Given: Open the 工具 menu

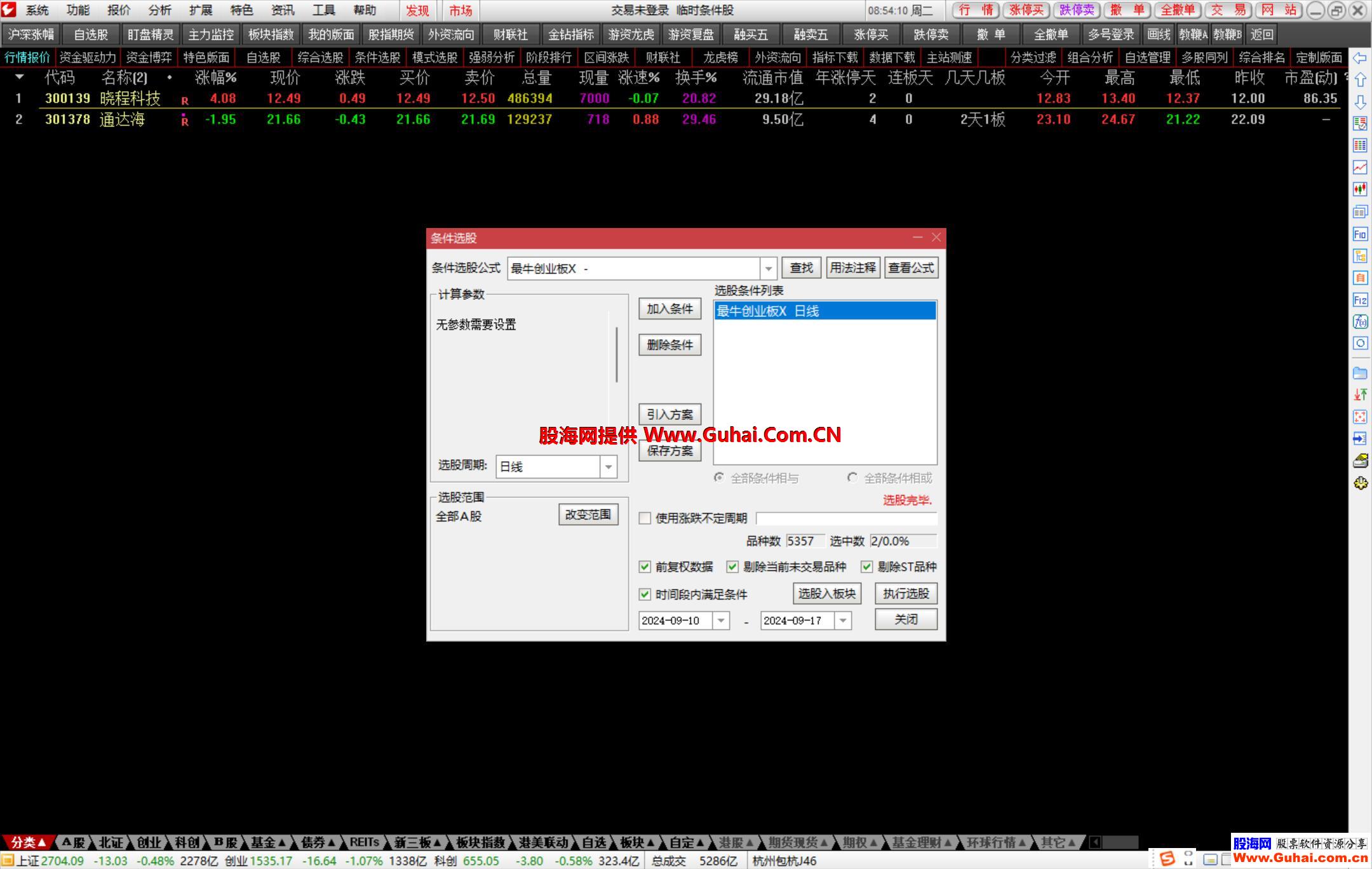Looking at the screenshot, I should click(x=323, y=10).
